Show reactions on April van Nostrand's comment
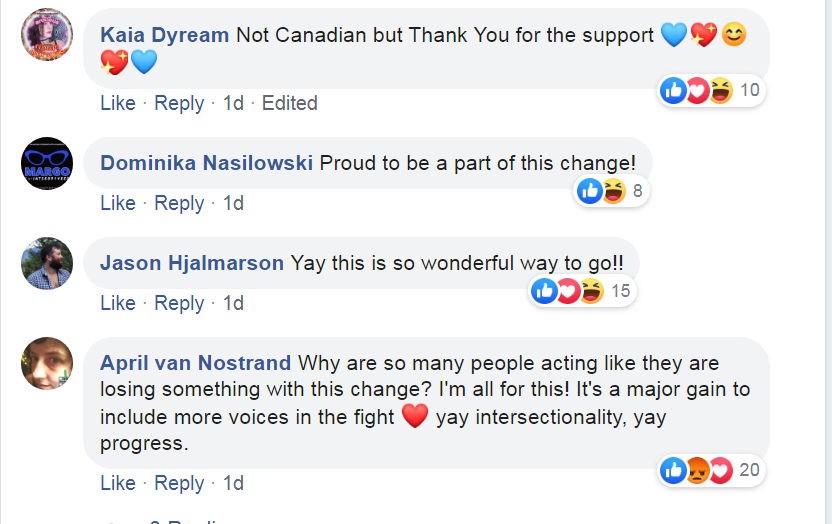The width and height of the screenshot is (832, 524). tap(709, 471)
